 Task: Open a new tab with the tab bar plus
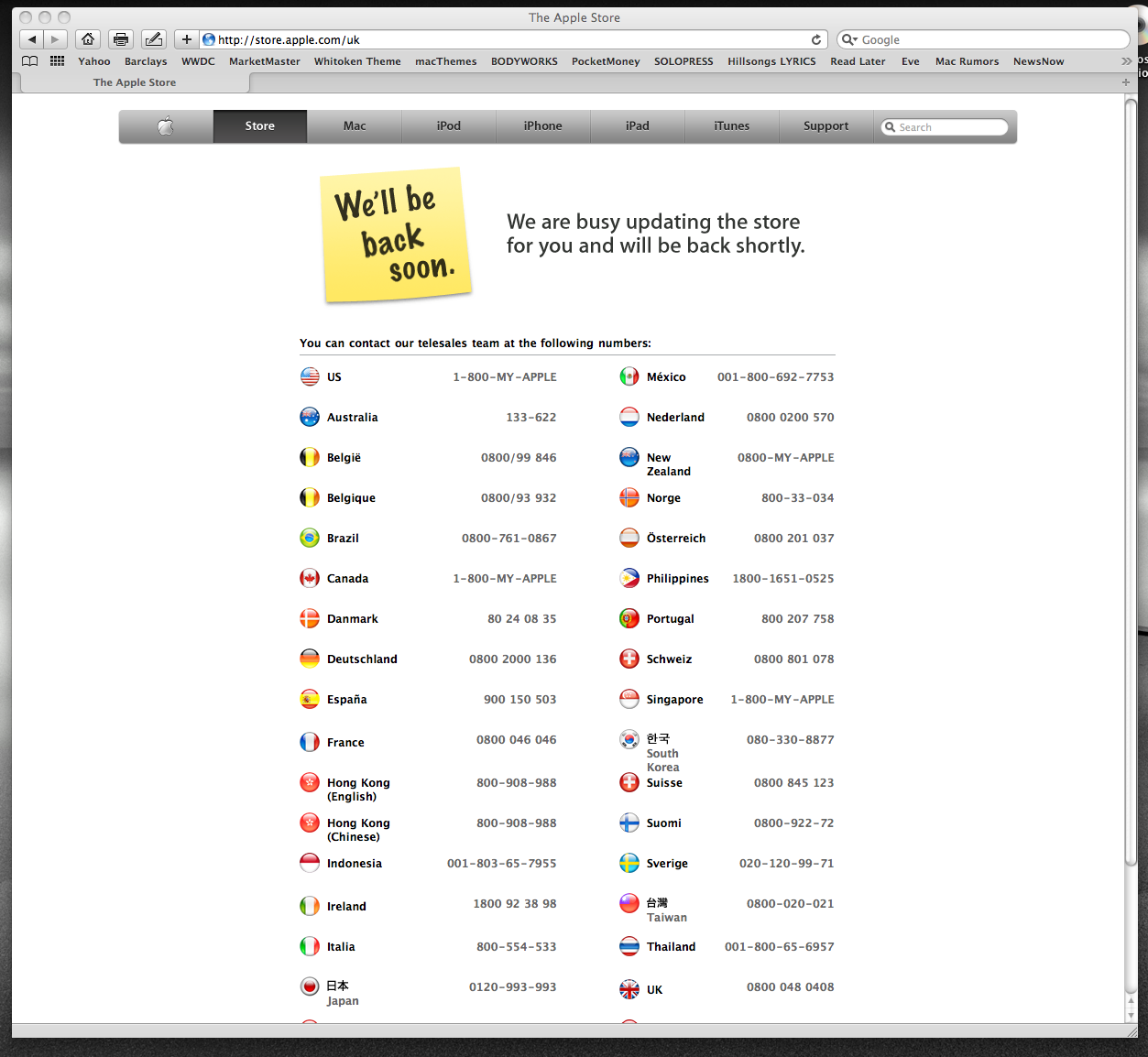coord(1126,82)
